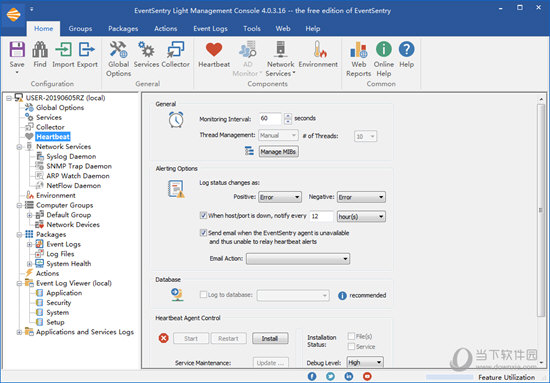Toggle send email when agent unavailable checkbox
The height and width of the screenshot is (383, 550).
pos(203,233)
